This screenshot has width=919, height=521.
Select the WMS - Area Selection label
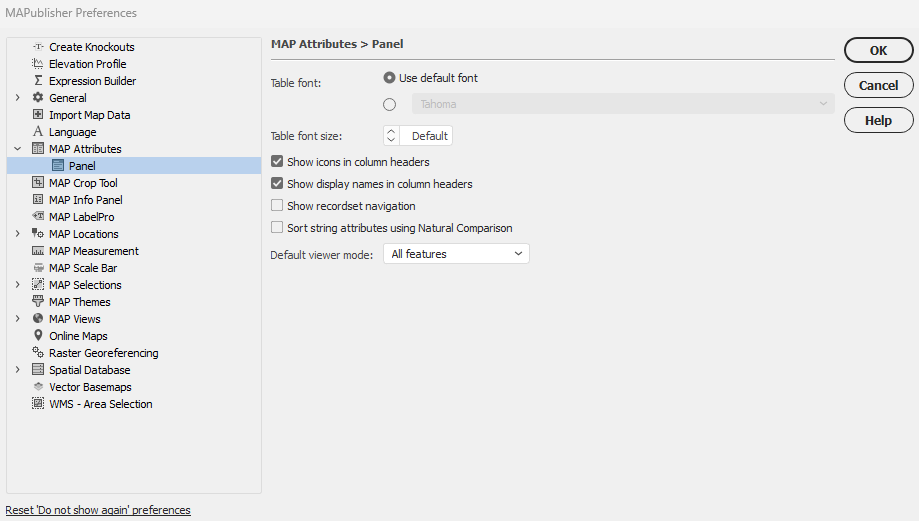tap(101, 404)
